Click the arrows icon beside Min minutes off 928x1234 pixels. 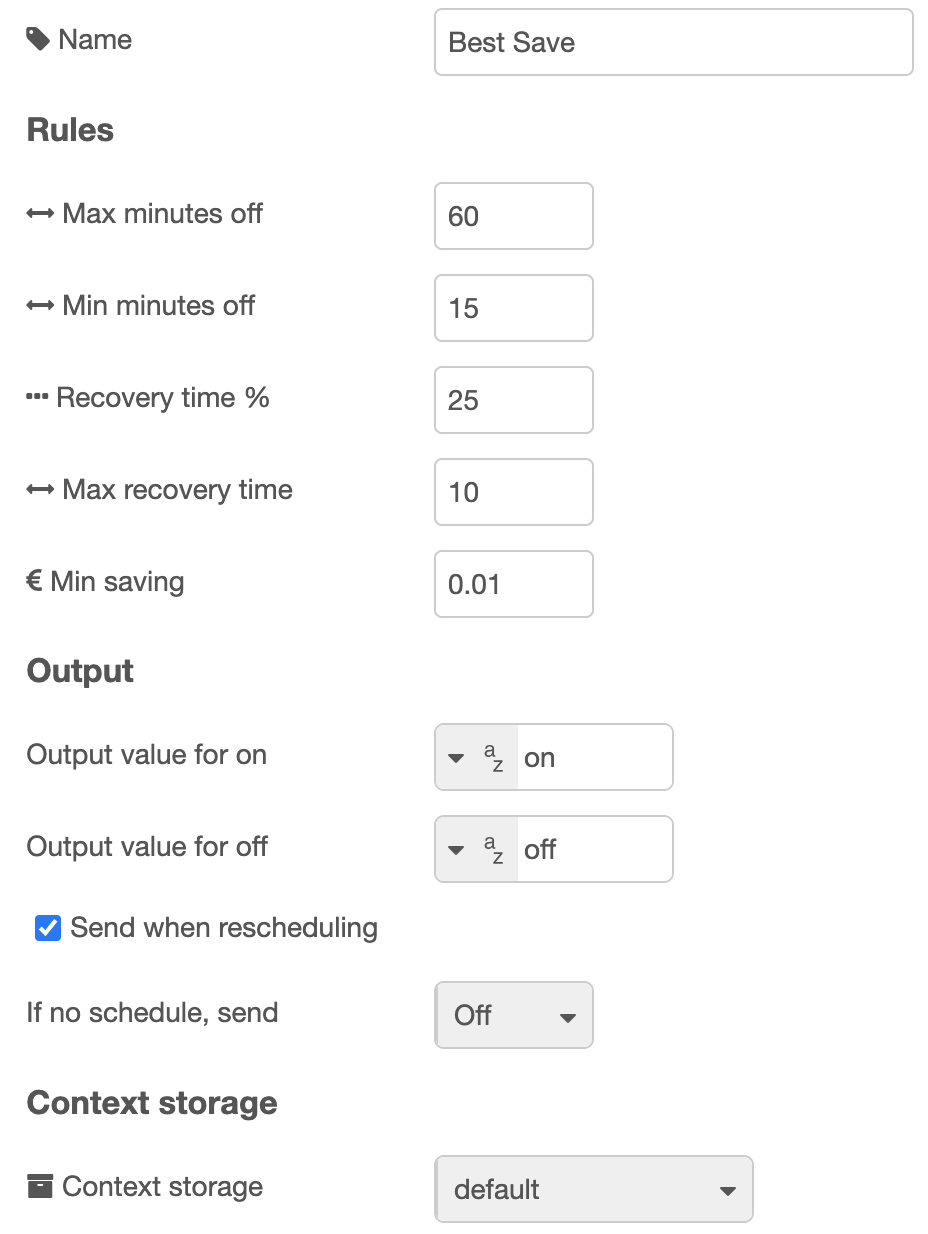[x=40, y=306]
